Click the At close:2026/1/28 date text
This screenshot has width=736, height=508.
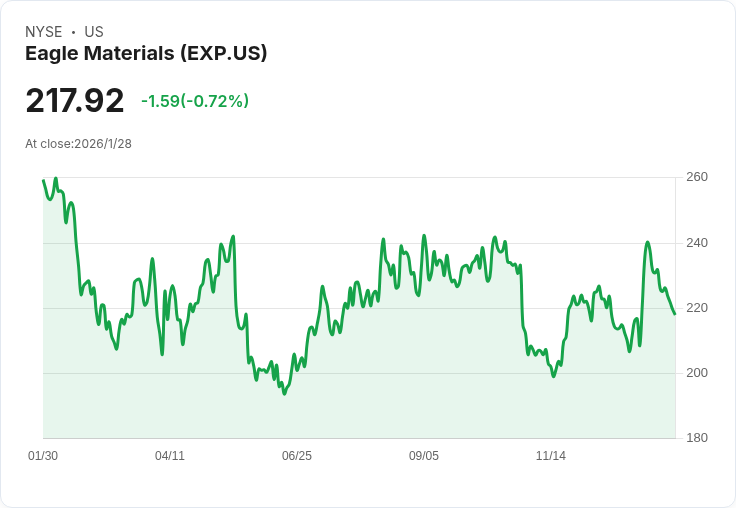tap(78, 144)
